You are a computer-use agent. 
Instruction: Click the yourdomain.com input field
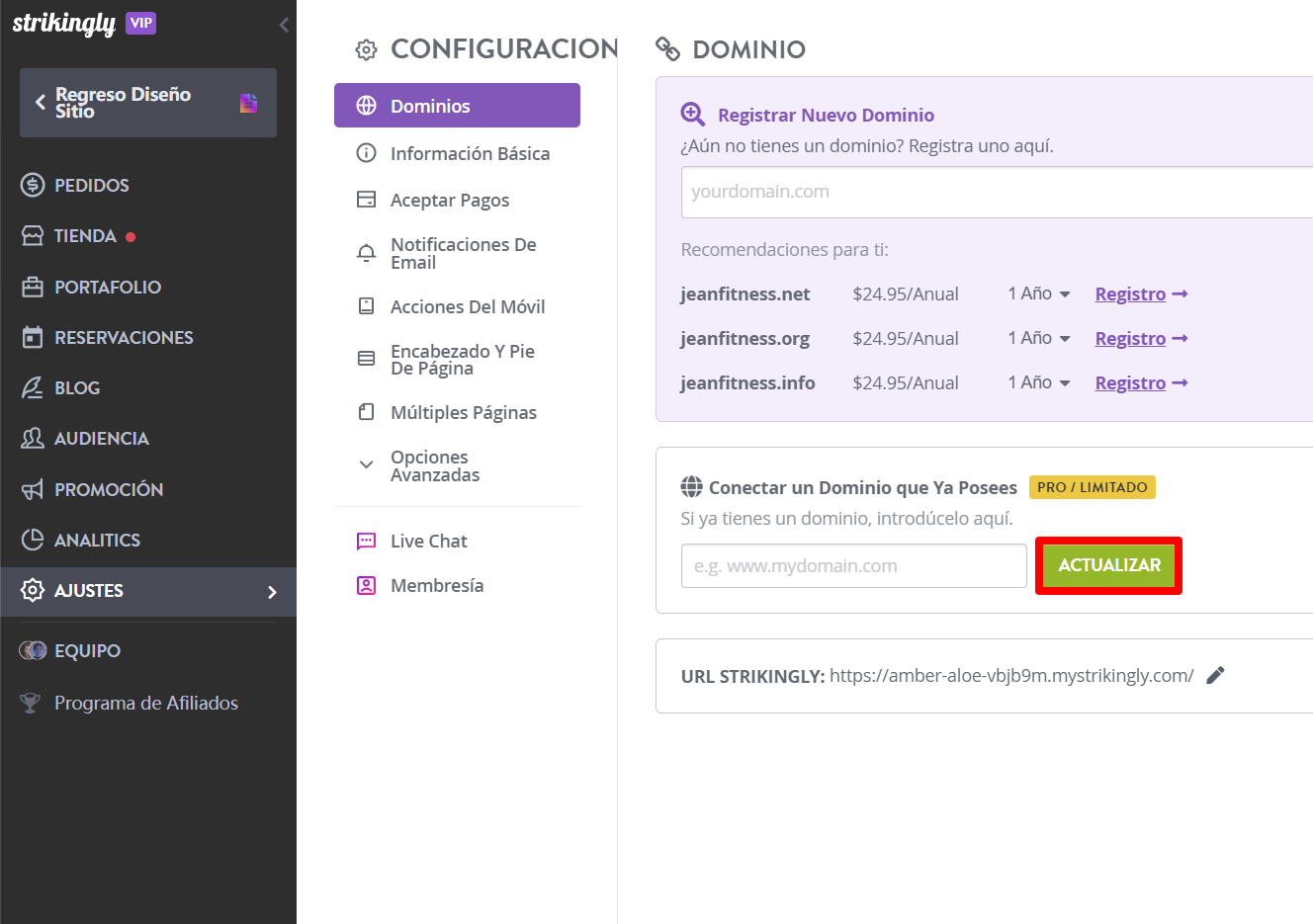pos(997,192)
